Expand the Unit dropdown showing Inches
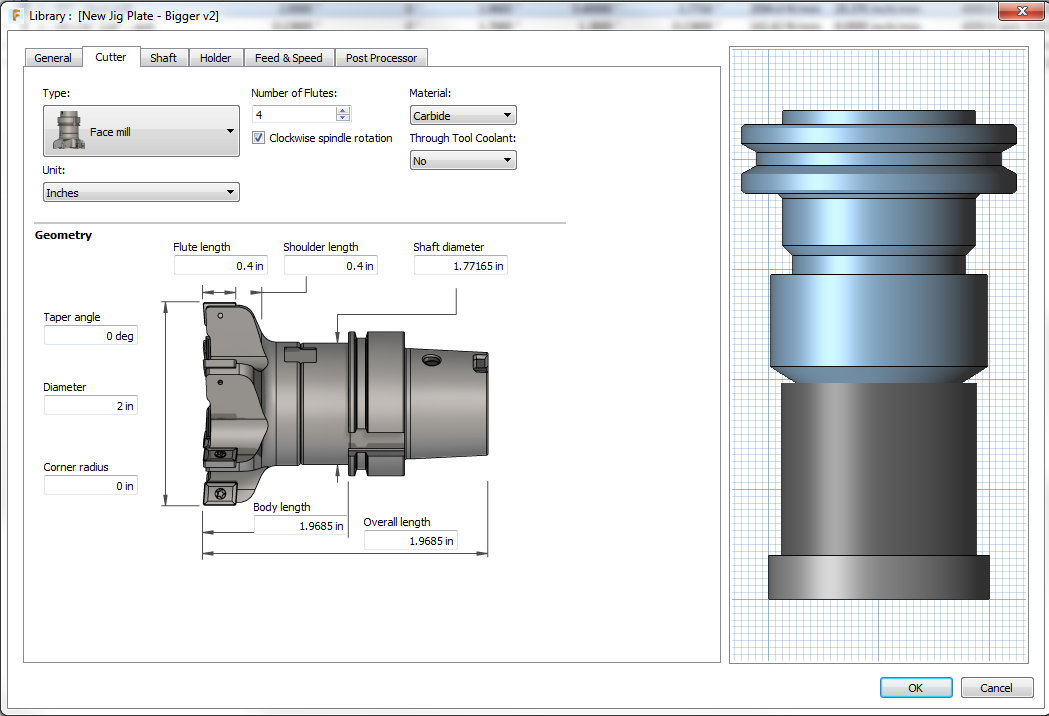 pos(141,192)
